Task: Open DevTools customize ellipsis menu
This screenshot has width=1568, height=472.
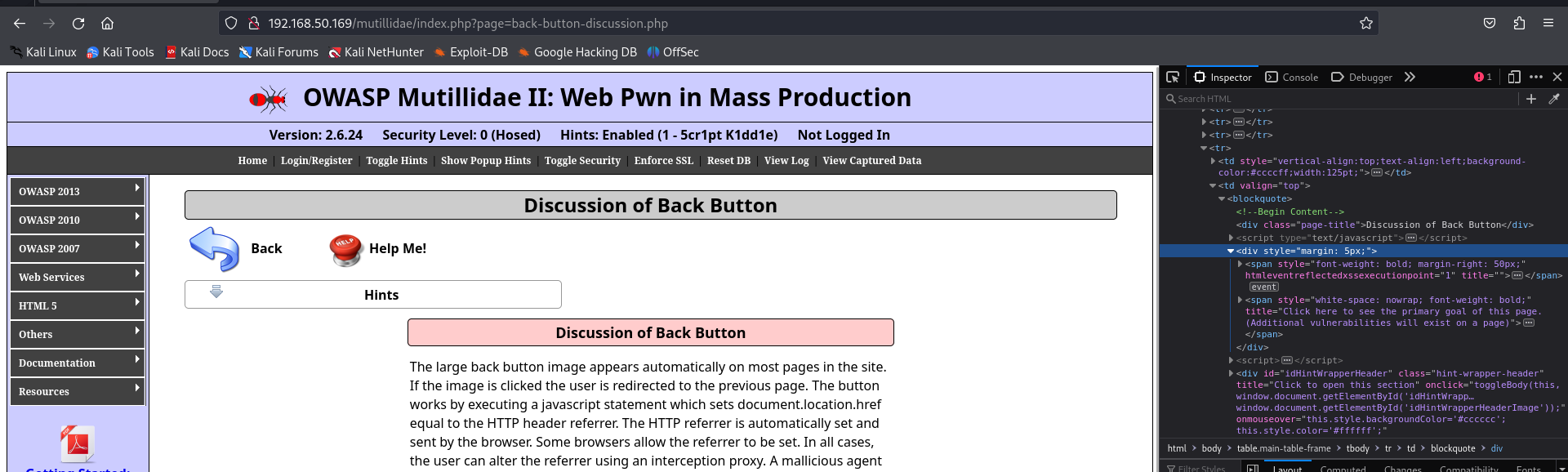Action: [1536, 77]
